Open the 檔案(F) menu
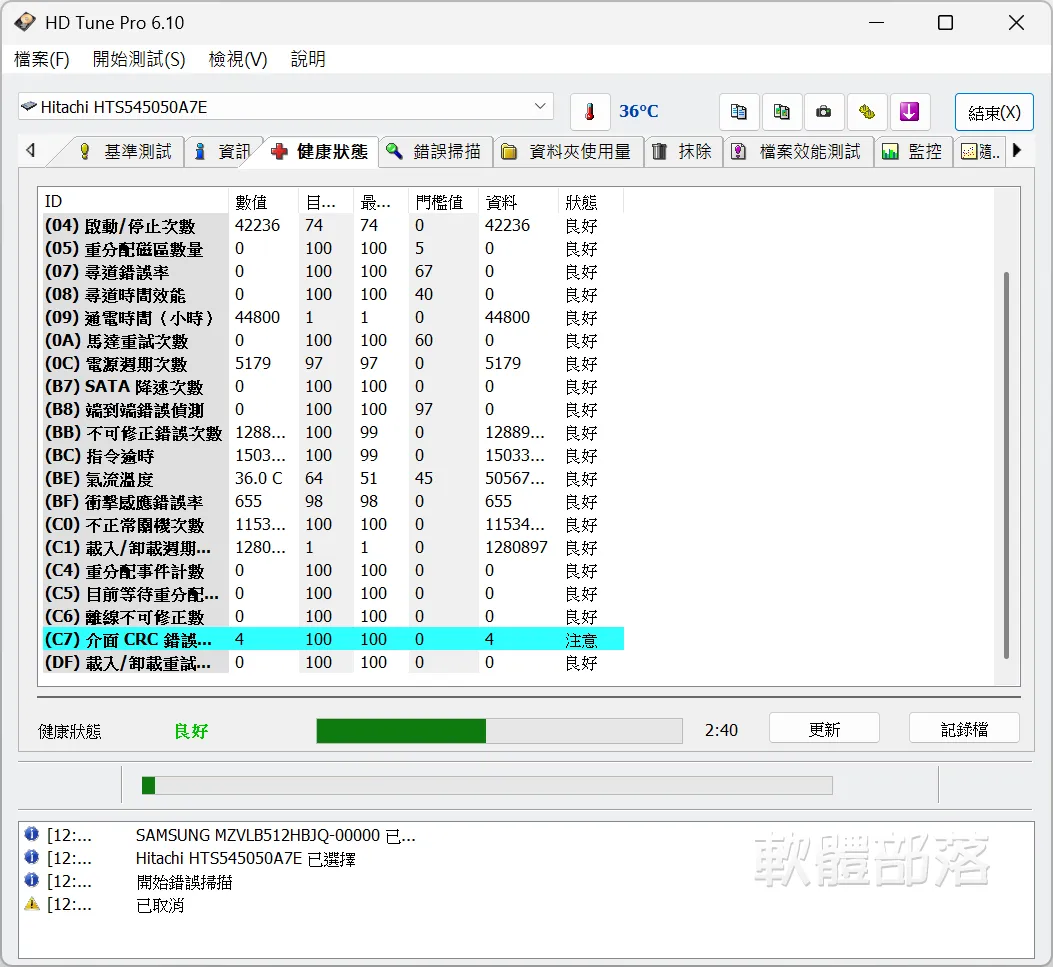Image resolution: width=1053 pixels, height=967 pixels. tap(42, 59)
